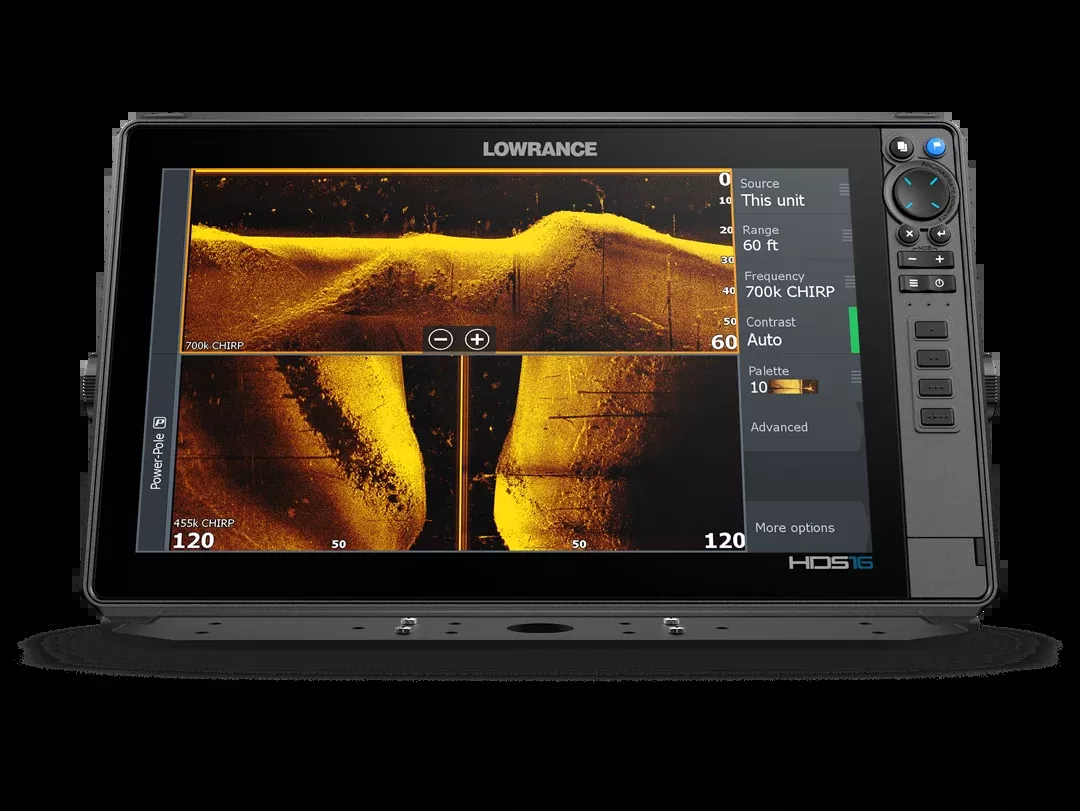Image resolution: width=1080 pixels, height=811 pixels.
Task: Open the Frequency 700k CHIRP setting
Action: click(798, 284)
